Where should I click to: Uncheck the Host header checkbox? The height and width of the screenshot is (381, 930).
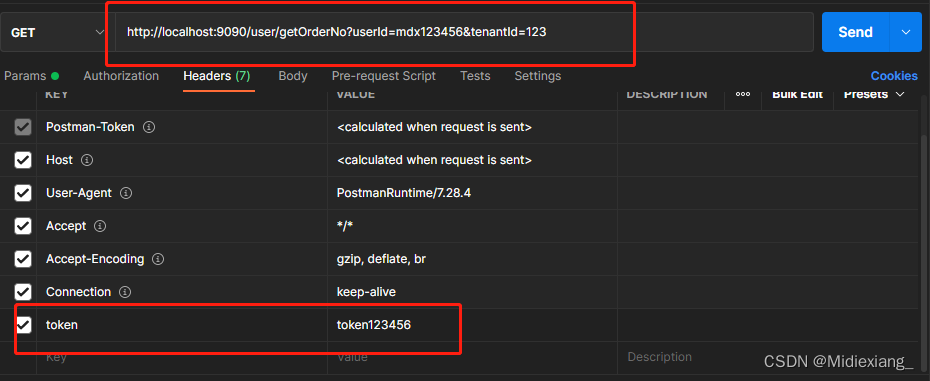tap(23, 160)
